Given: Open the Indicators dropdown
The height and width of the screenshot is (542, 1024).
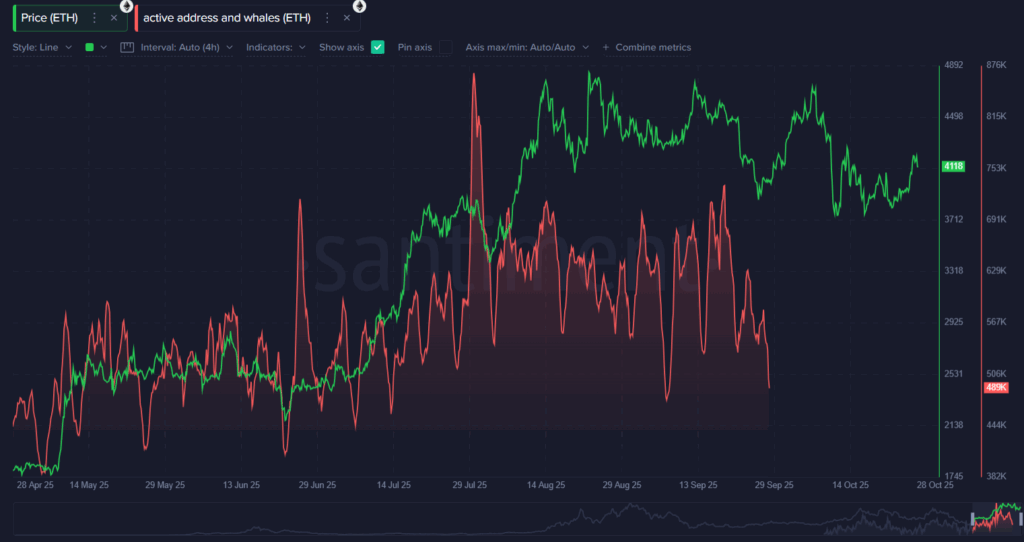Looking at the screenshot, I should (275, 47).
